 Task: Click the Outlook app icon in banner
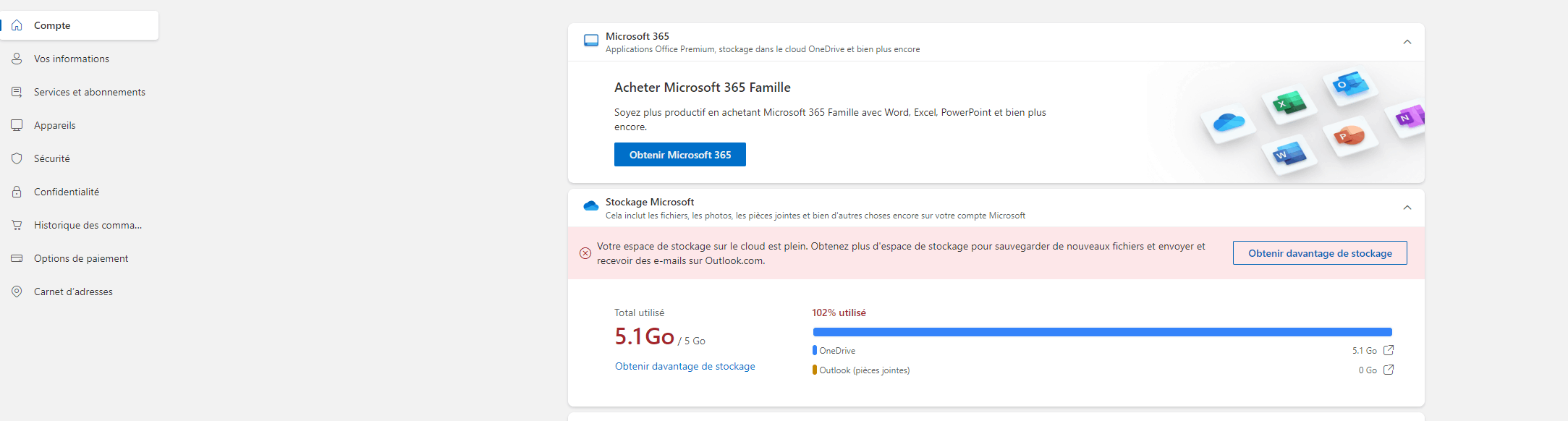click(x=1351, y=85)
